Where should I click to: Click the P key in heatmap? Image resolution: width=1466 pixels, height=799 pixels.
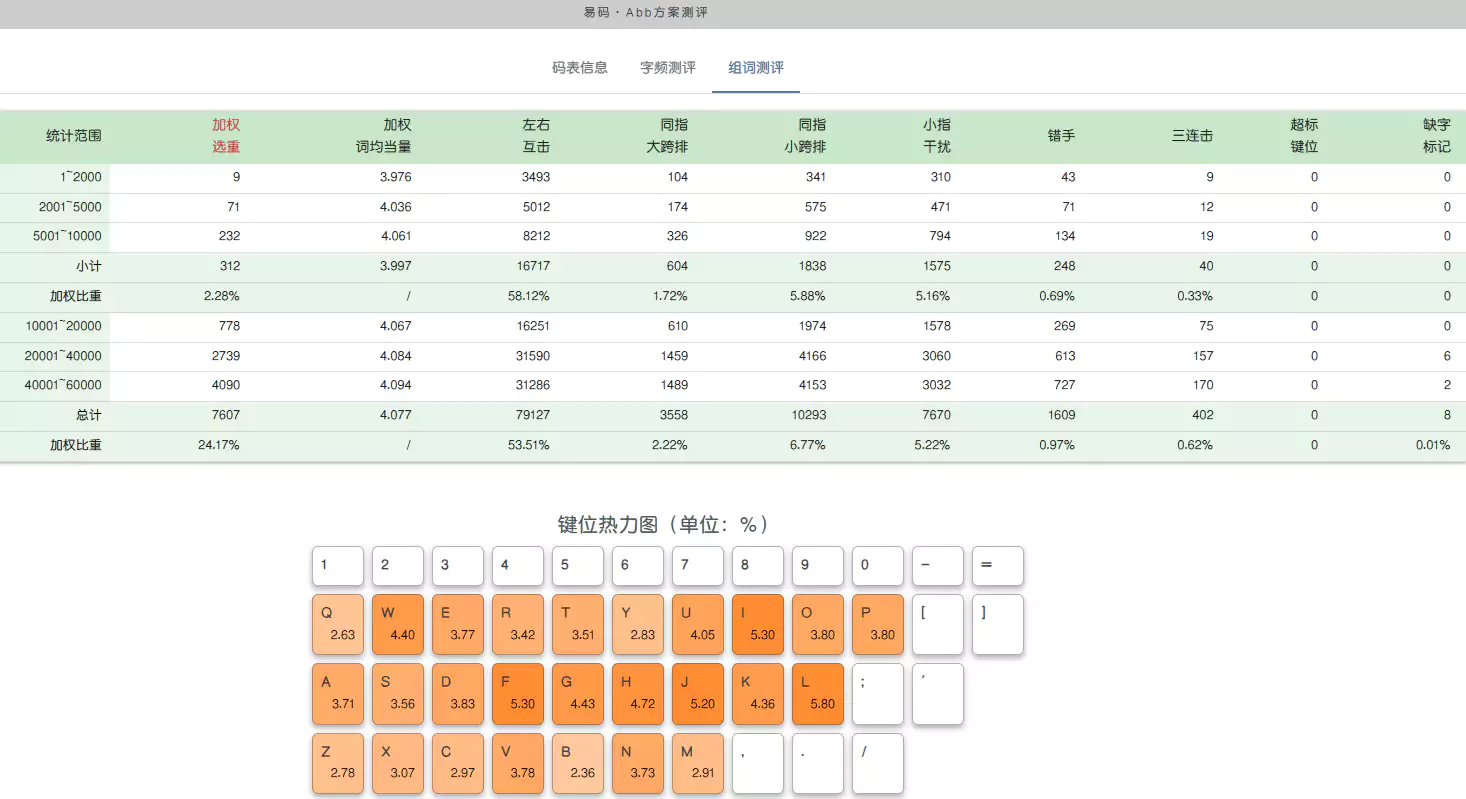point(878,625)
